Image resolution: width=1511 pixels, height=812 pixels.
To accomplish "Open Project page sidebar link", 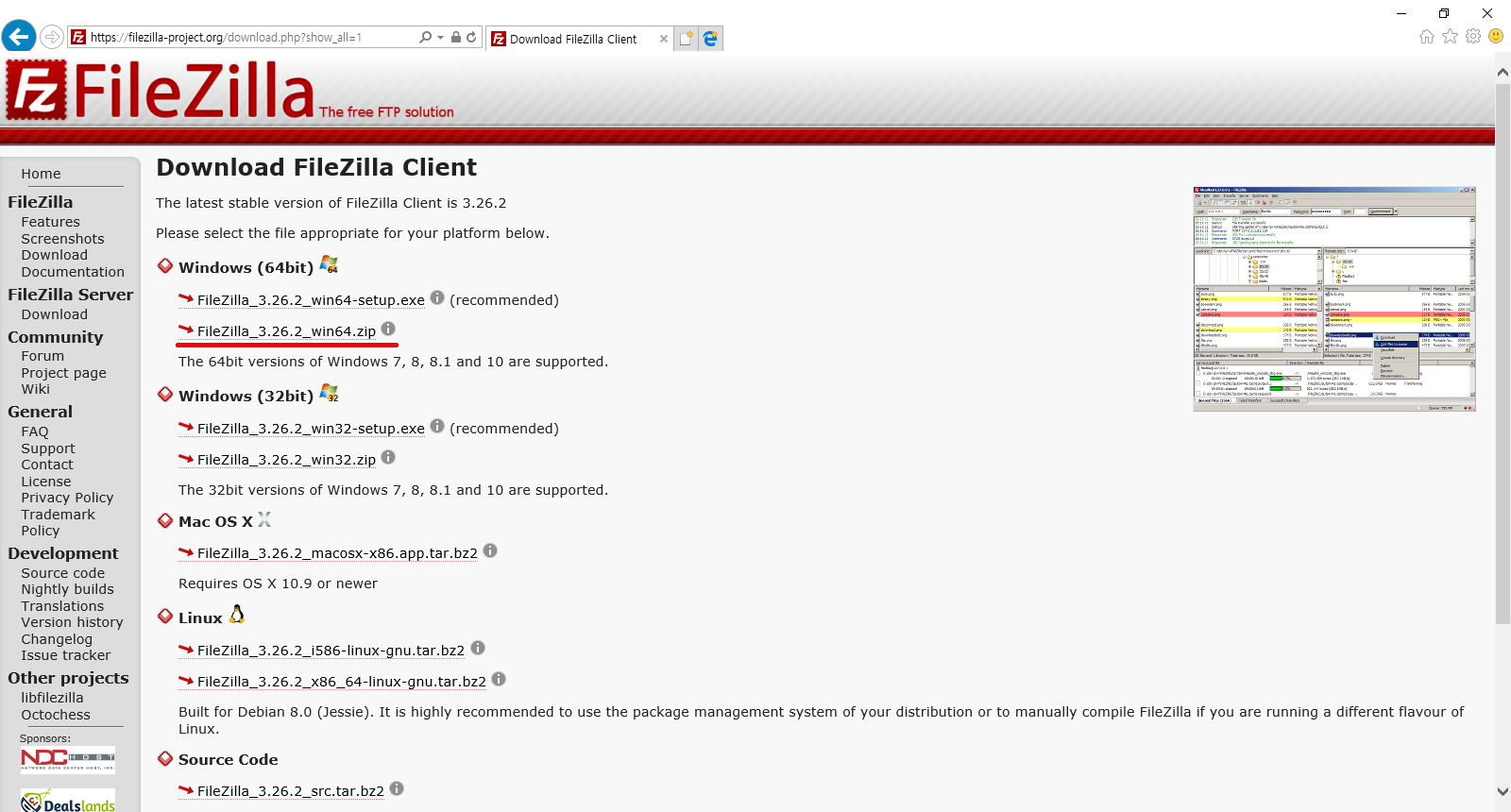I will pos(63,373).
